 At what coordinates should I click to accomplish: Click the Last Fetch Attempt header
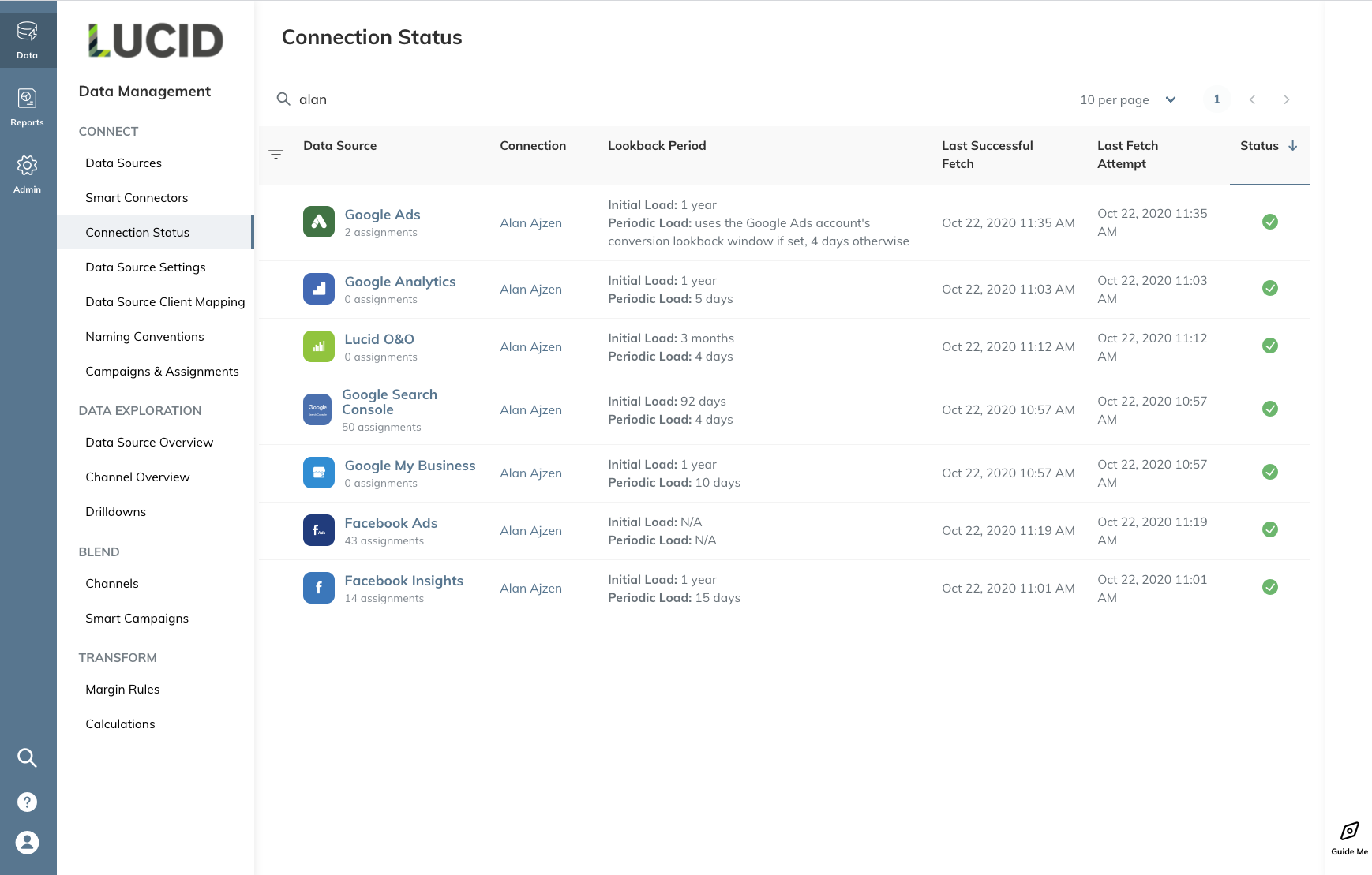pyautogui.click(x=1127, y=155)
